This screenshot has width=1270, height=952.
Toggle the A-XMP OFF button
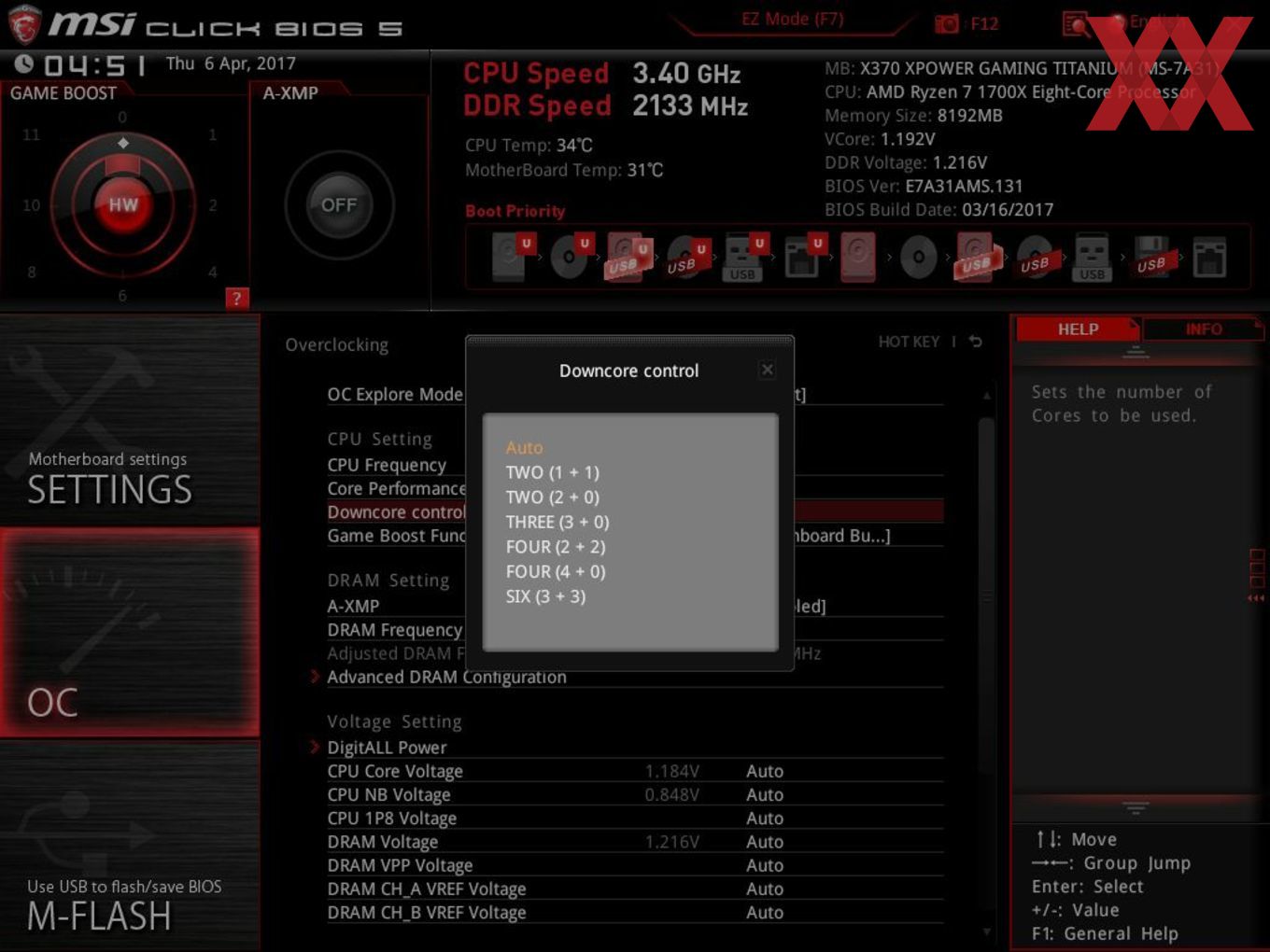pos(339,204)
